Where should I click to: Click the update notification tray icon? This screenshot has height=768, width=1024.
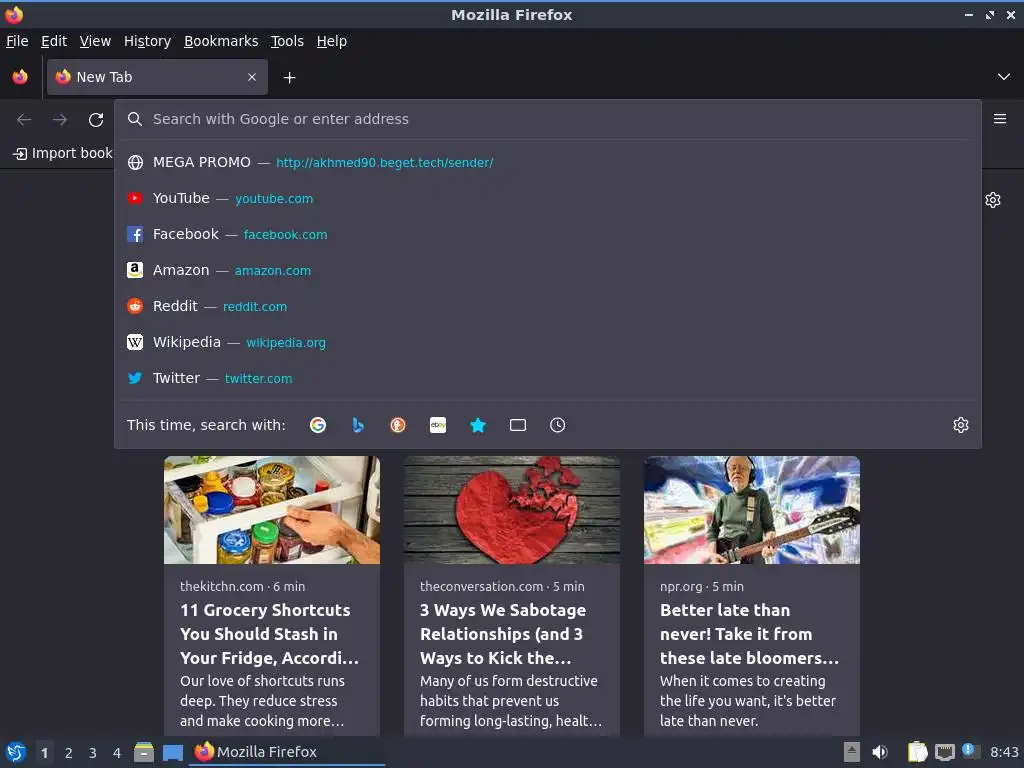pyautogui.click(x=970, y=751)
